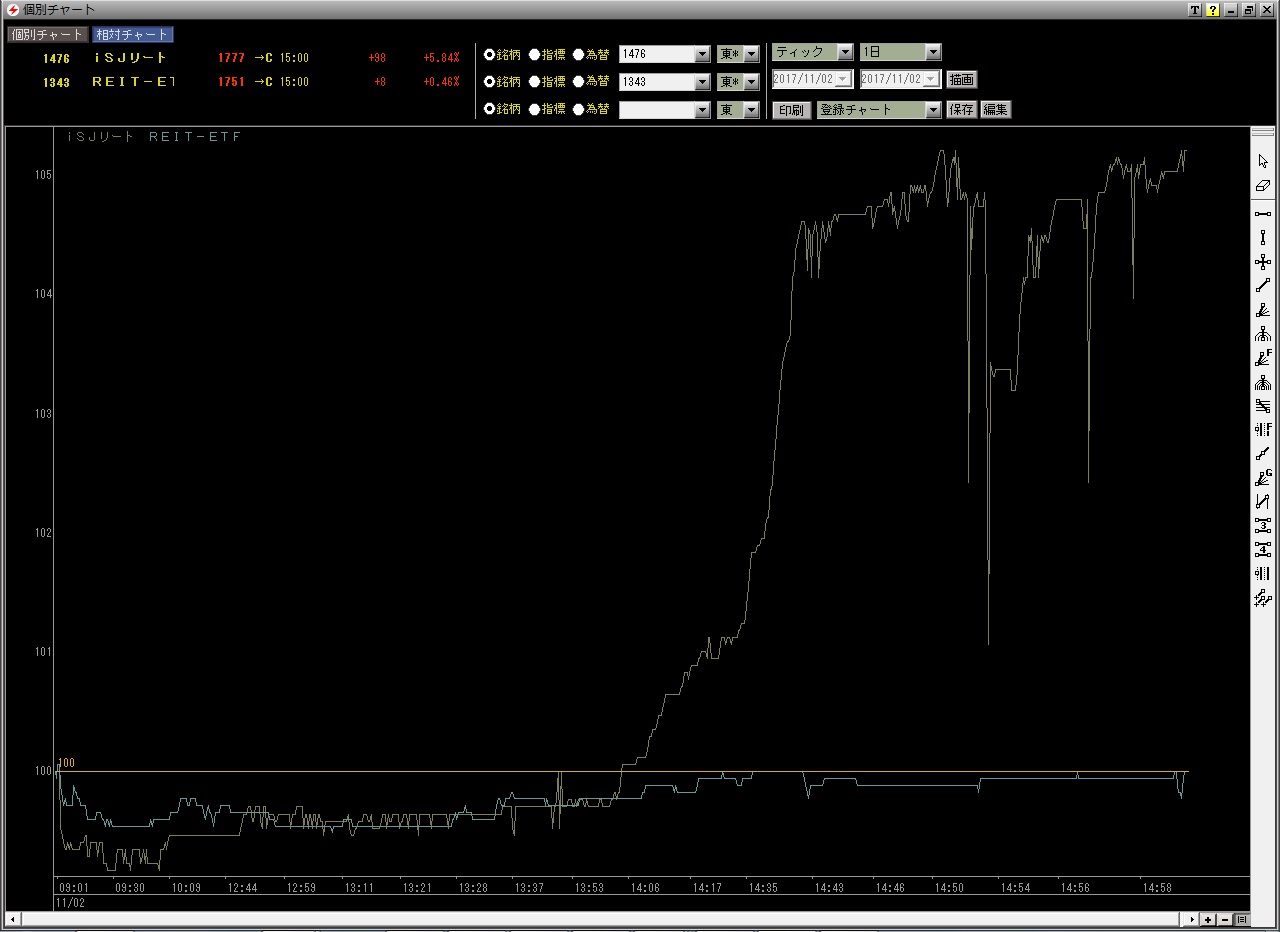1280x932 pixels.
Task: Select 為替 radio button in second row
Action: [x=579, y=81]
